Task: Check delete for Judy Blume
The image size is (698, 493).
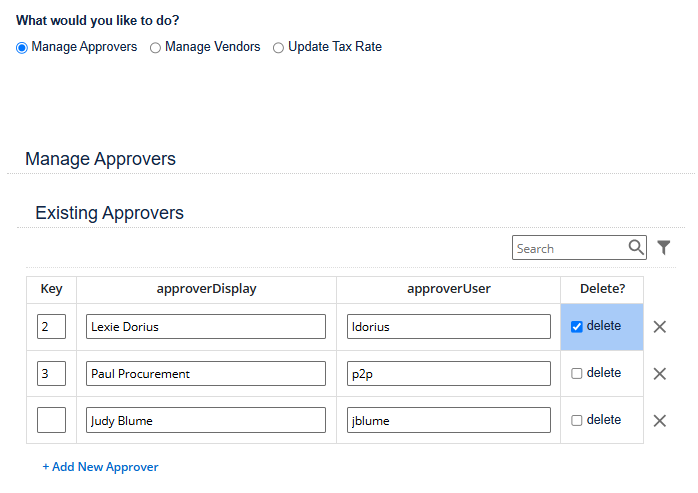Action: [x=576, y=420]
